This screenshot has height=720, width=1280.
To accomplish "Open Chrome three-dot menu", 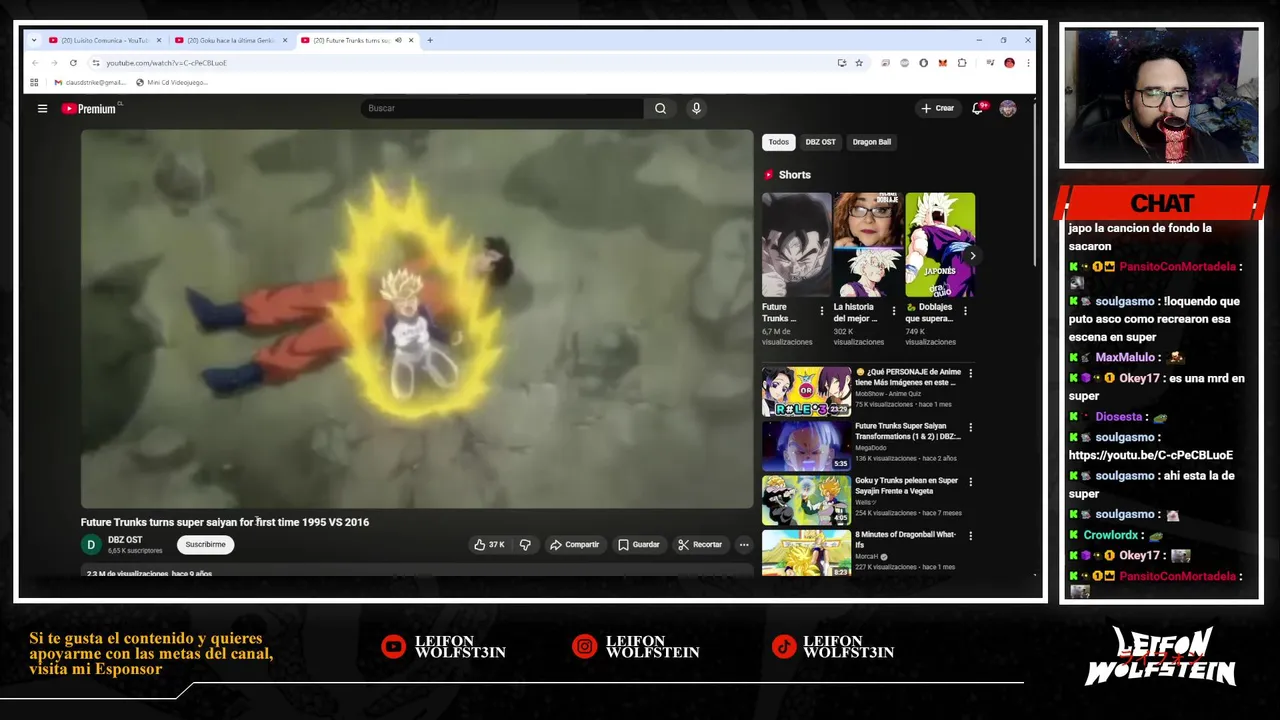I will click(1027, 63).
